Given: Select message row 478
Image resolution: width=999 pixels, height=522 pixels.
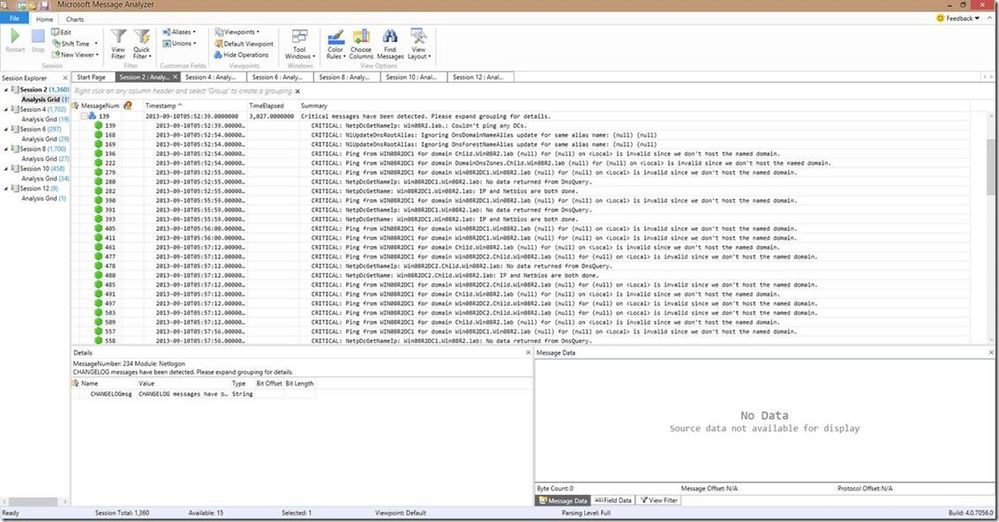Looking at the screenshot, I should click(x=521, y=266).
